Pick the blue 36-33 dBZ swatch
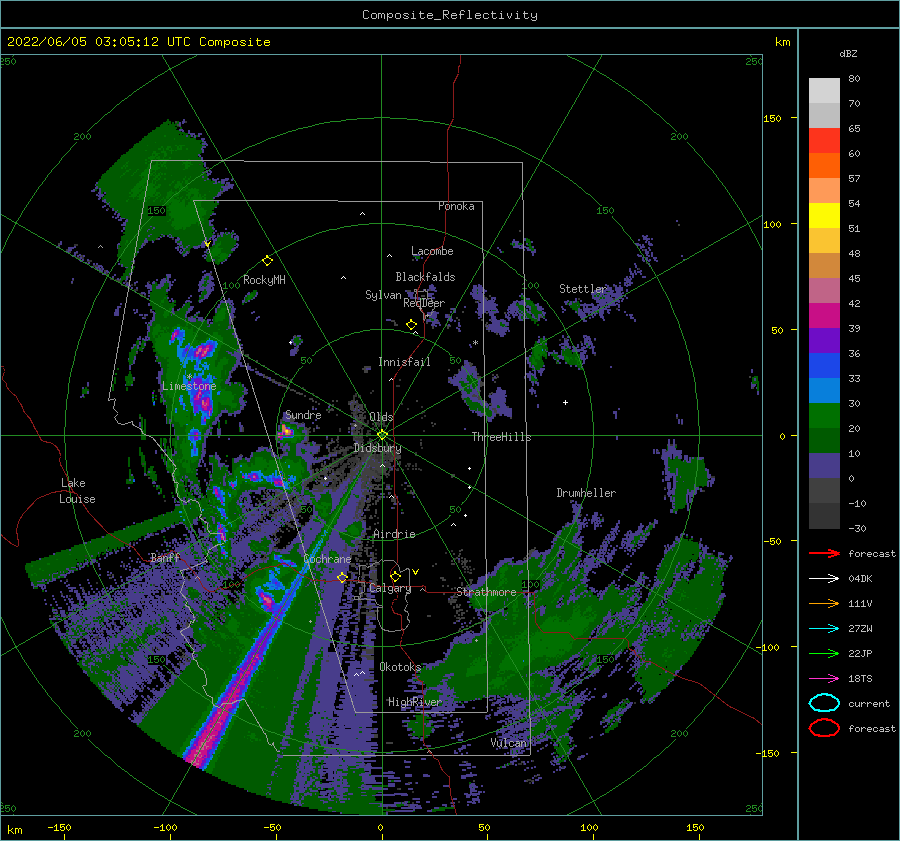Screen dimensions: 900x841 (824, 366)
